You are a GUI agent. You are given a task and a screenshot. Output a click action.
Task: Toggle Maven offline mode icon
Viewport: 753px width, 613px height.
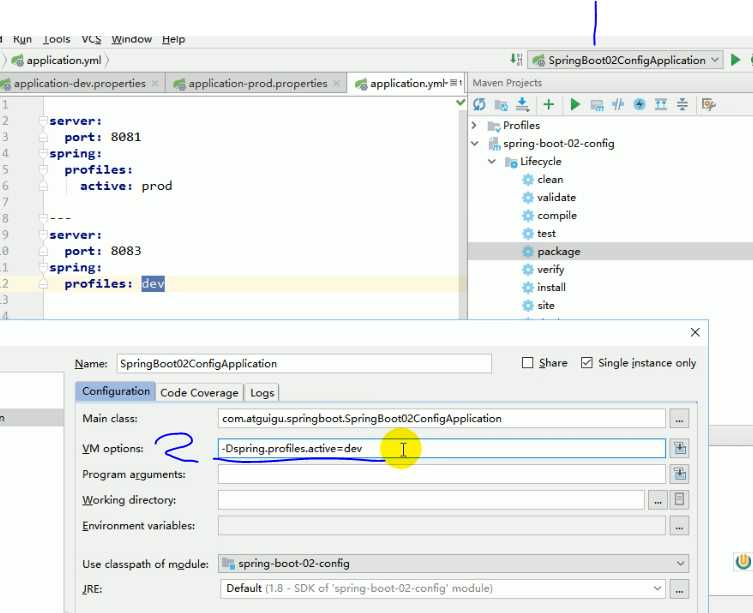click(618, 104)
